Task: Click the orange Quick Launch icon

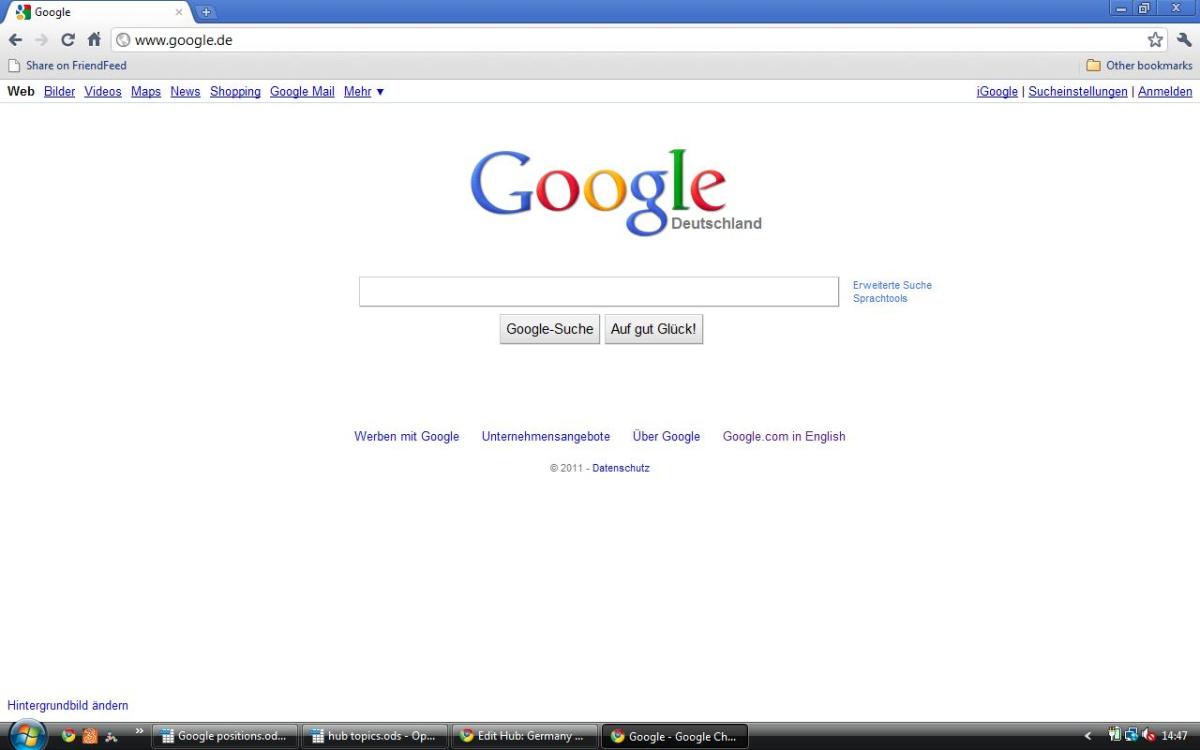Action: coord(90,736)
